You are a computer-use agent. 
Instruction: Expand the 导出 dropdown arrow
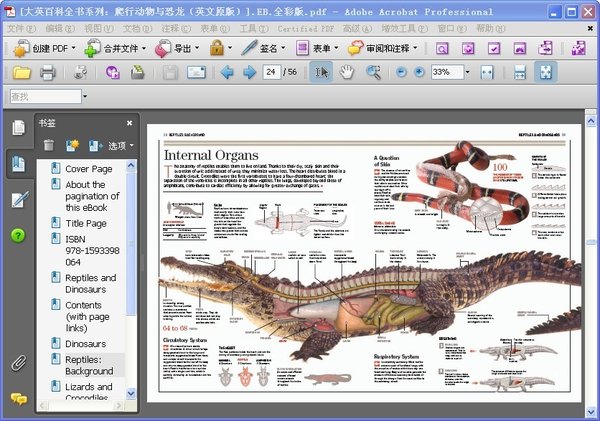point(197,48)
